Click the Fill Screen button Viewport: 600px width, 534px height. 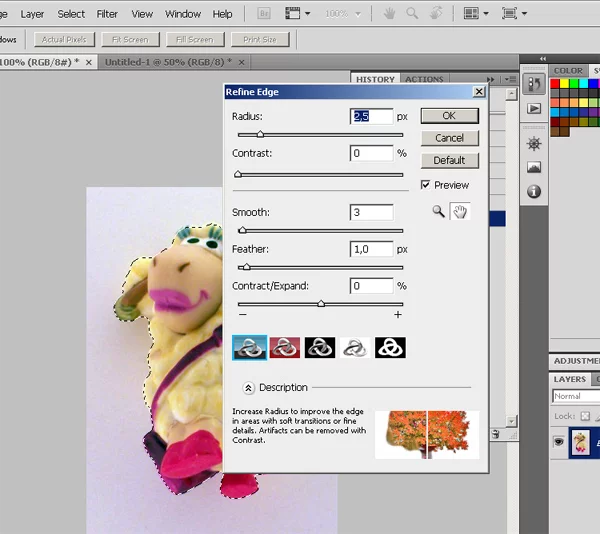pyautogui.click(x=195, y=39)
